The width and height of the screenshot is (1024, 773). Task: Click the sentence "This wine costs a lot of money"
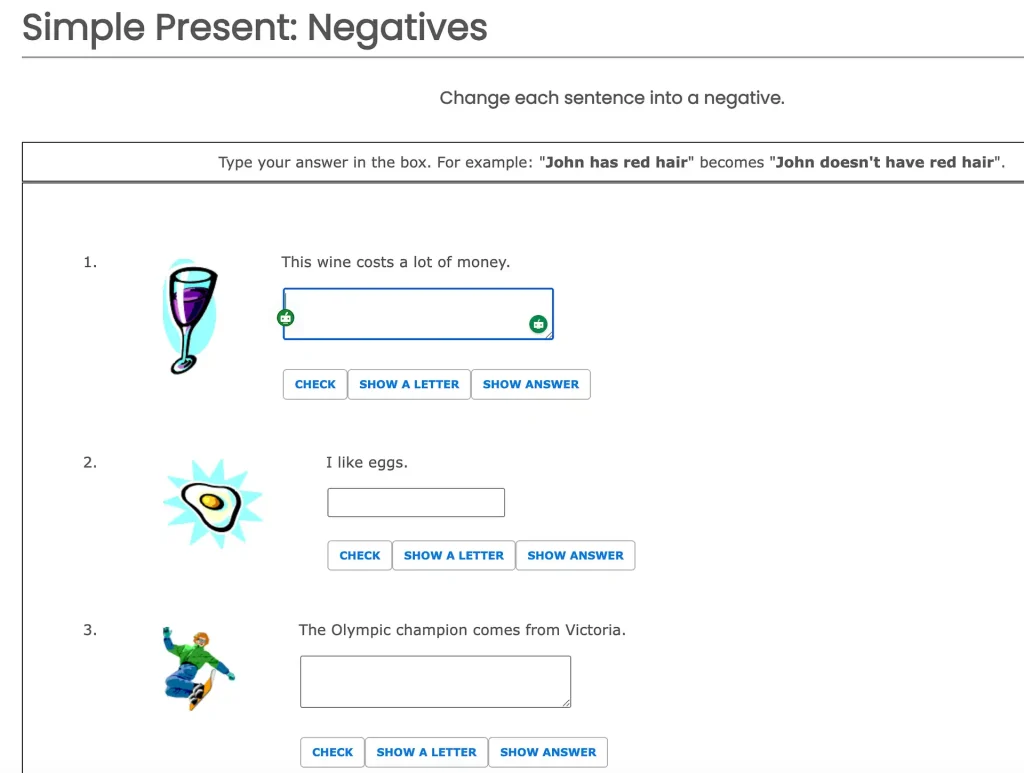tap(396, 262)
